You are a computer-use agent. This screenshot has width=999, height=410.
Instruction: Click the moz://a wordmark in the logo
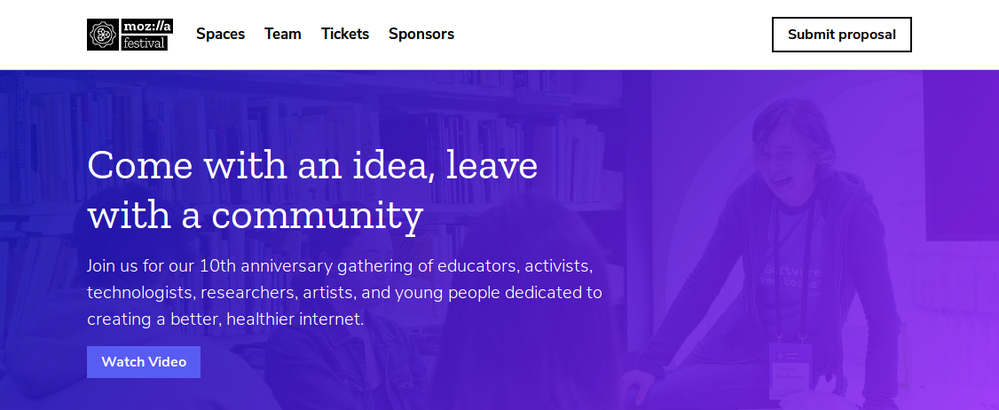click(147, 27)
